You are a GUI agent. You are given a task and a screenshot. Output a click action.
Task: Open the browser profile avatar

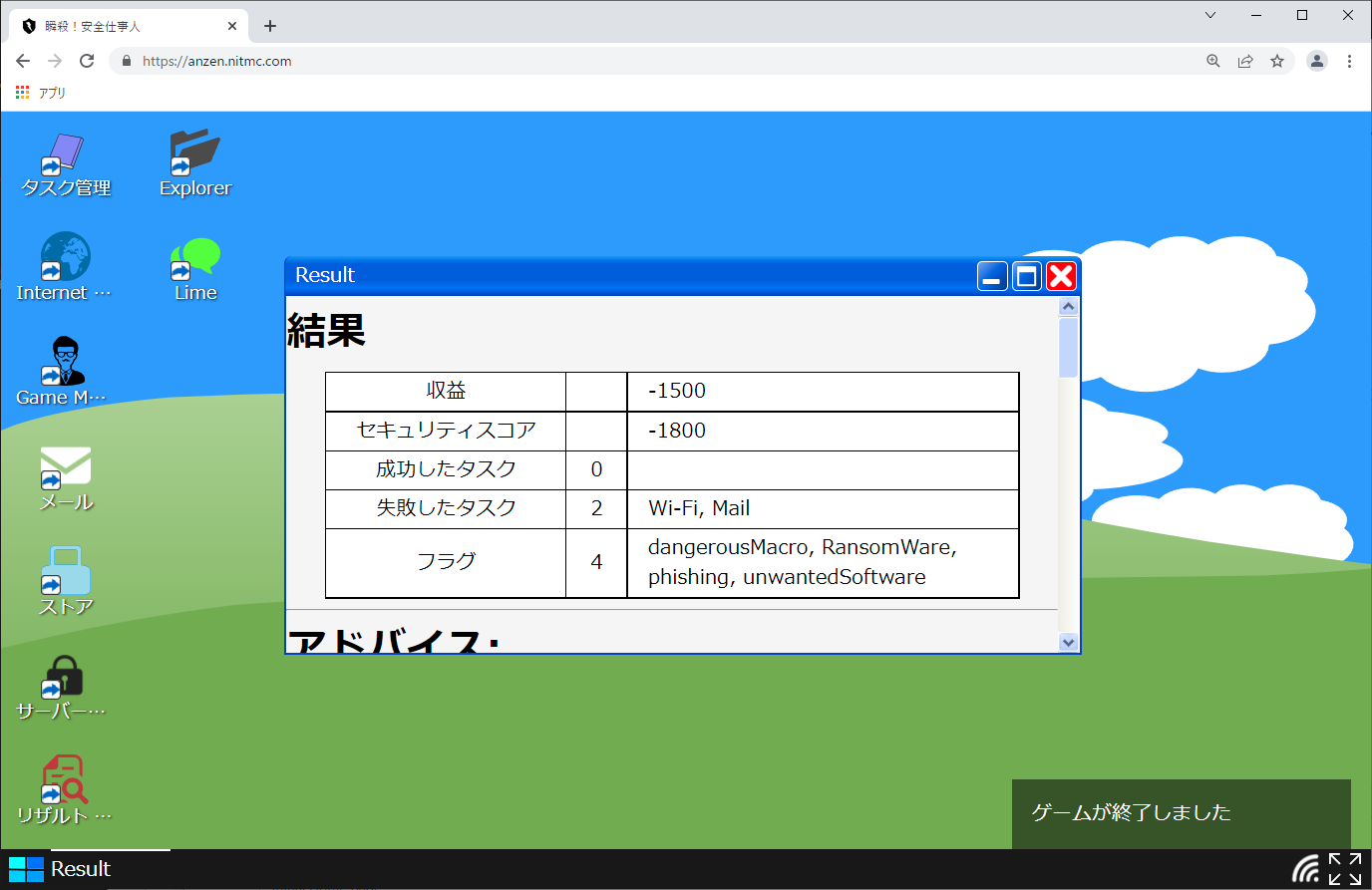coord(1317,61)
